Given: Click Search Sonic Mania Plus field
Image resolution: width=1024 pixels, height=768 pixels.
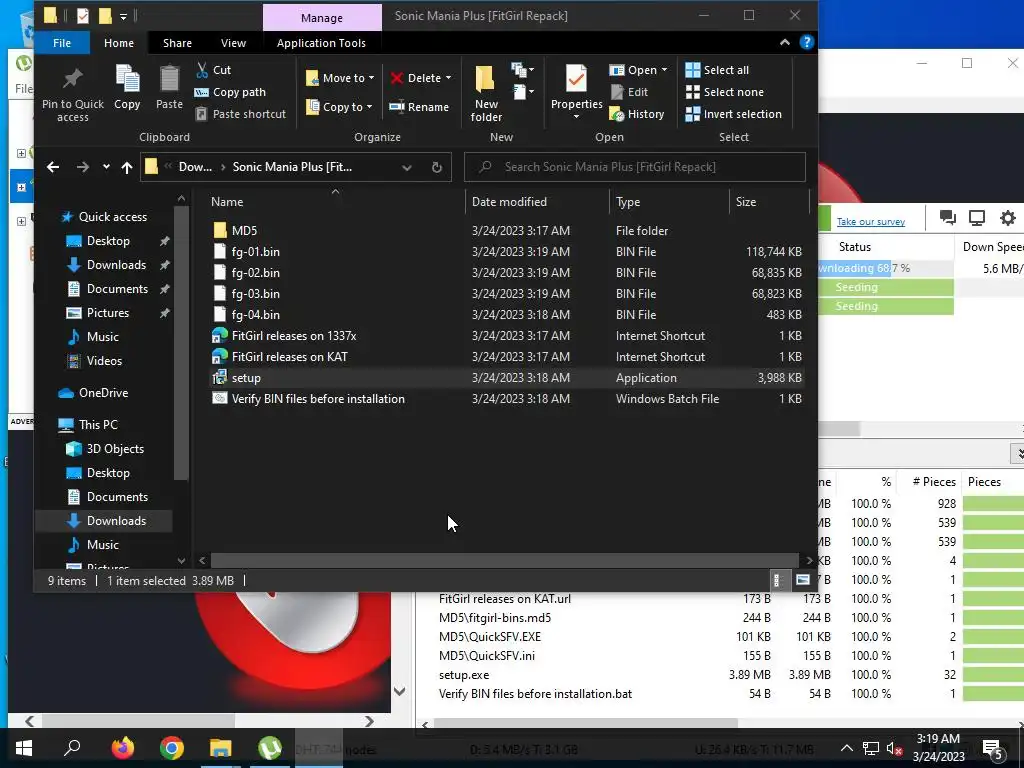Looking at the screenshot, I should 635,167.
